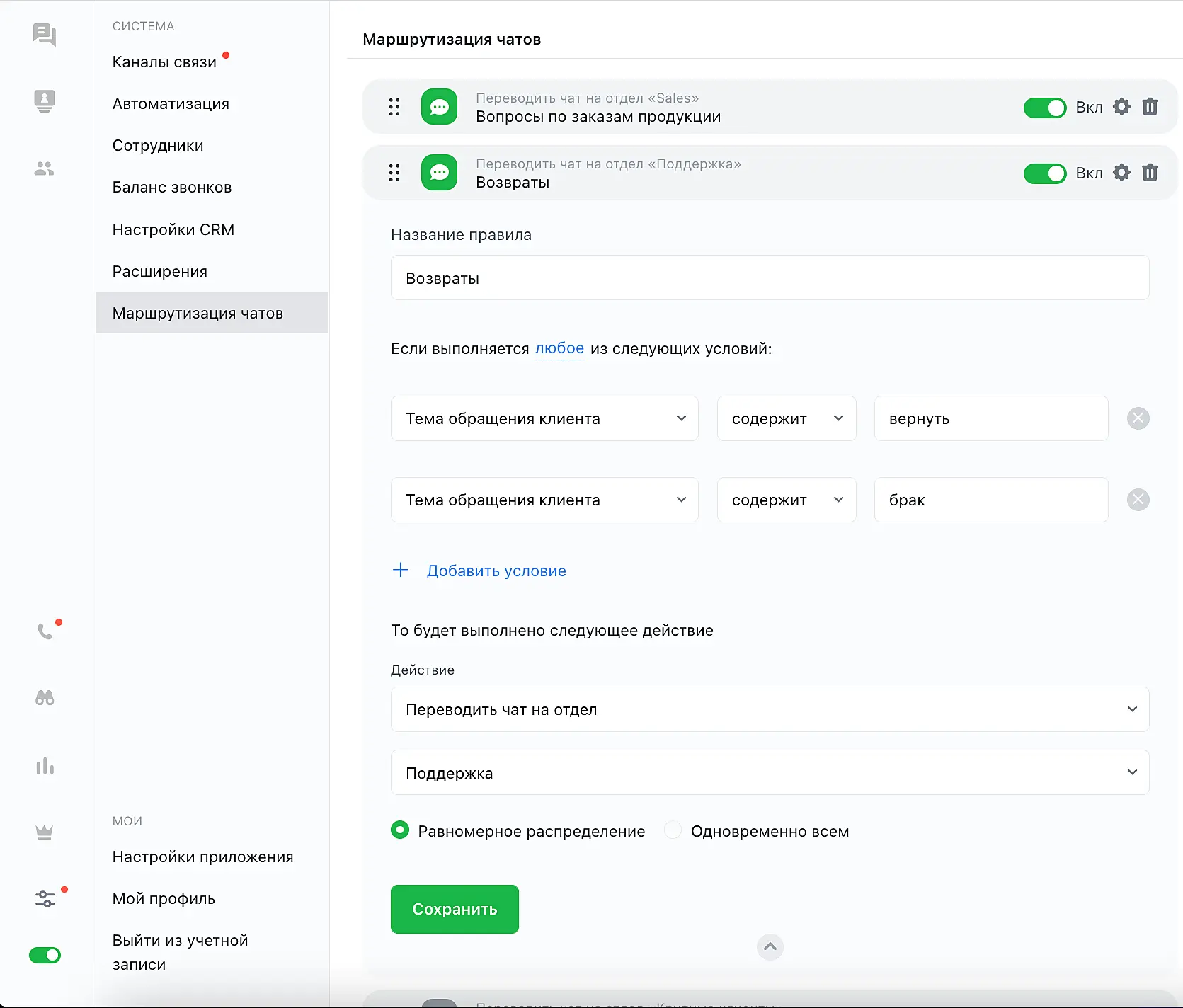Open the «Переводить чат на отдел» action dropdown

coord(770,709)
